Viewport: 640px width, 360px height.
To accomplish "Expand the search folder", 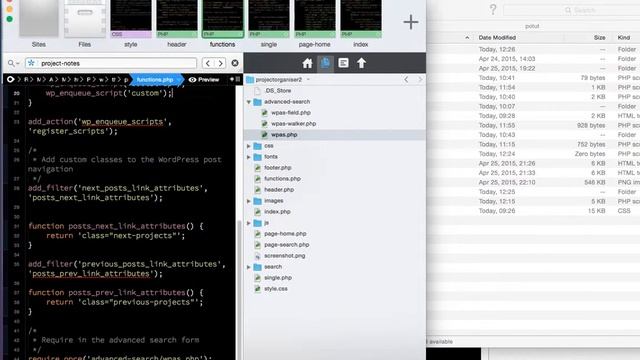I will [x=249, y=267].
